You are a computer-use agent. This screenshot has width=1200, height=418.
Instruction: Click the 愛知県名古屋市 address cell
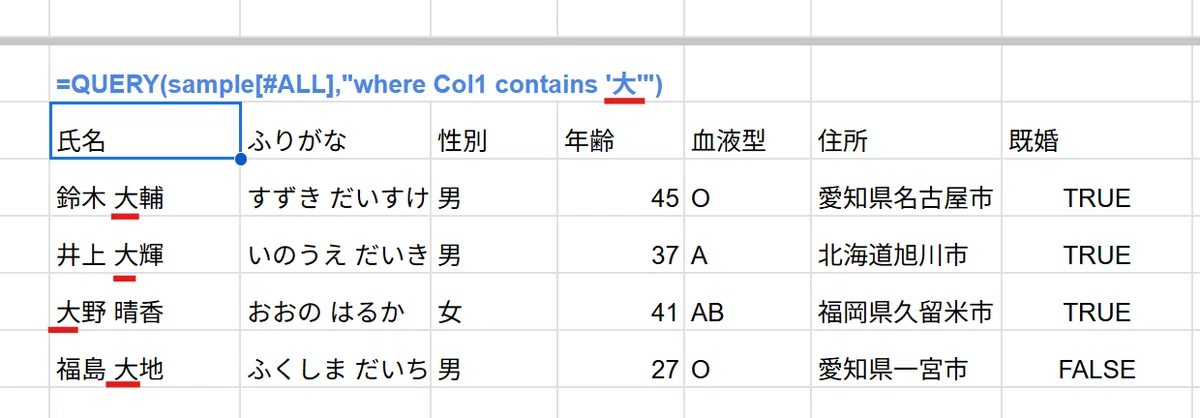[x=906, y=198]
